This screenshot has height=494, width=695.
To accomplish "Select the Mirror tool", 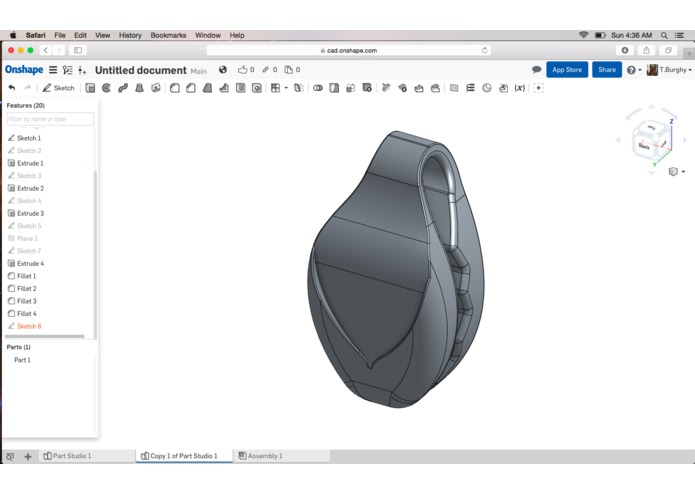I will (x=299, y=88).
